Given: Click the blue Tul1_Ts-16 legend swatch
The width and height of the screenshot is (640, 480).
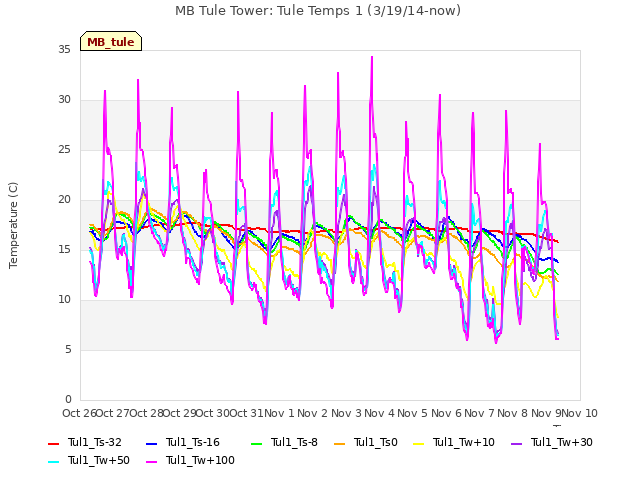Looking at the screenshot, I should point(151,443).
